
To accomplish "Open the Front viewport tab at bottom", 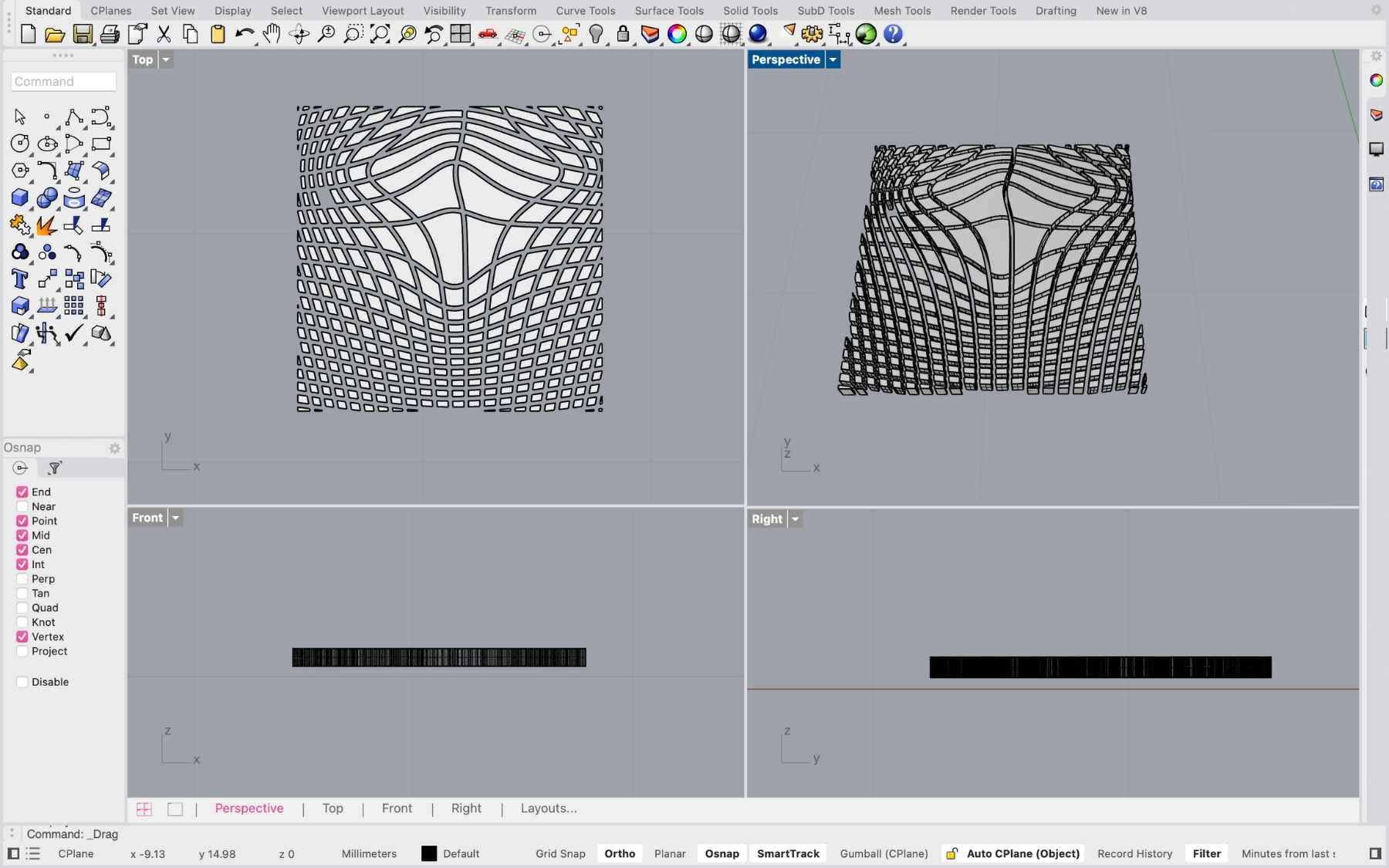I will click(397, 808).
